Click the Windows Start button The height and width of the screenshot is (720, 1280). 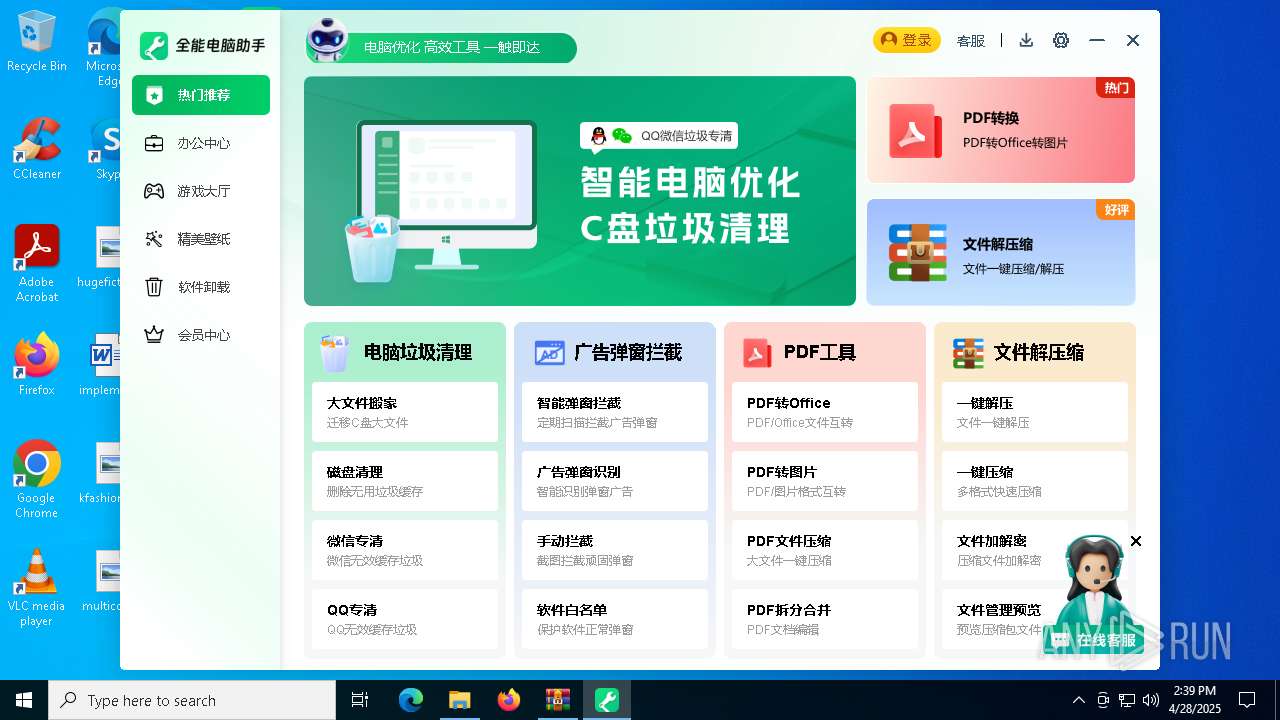coord(24,700)
